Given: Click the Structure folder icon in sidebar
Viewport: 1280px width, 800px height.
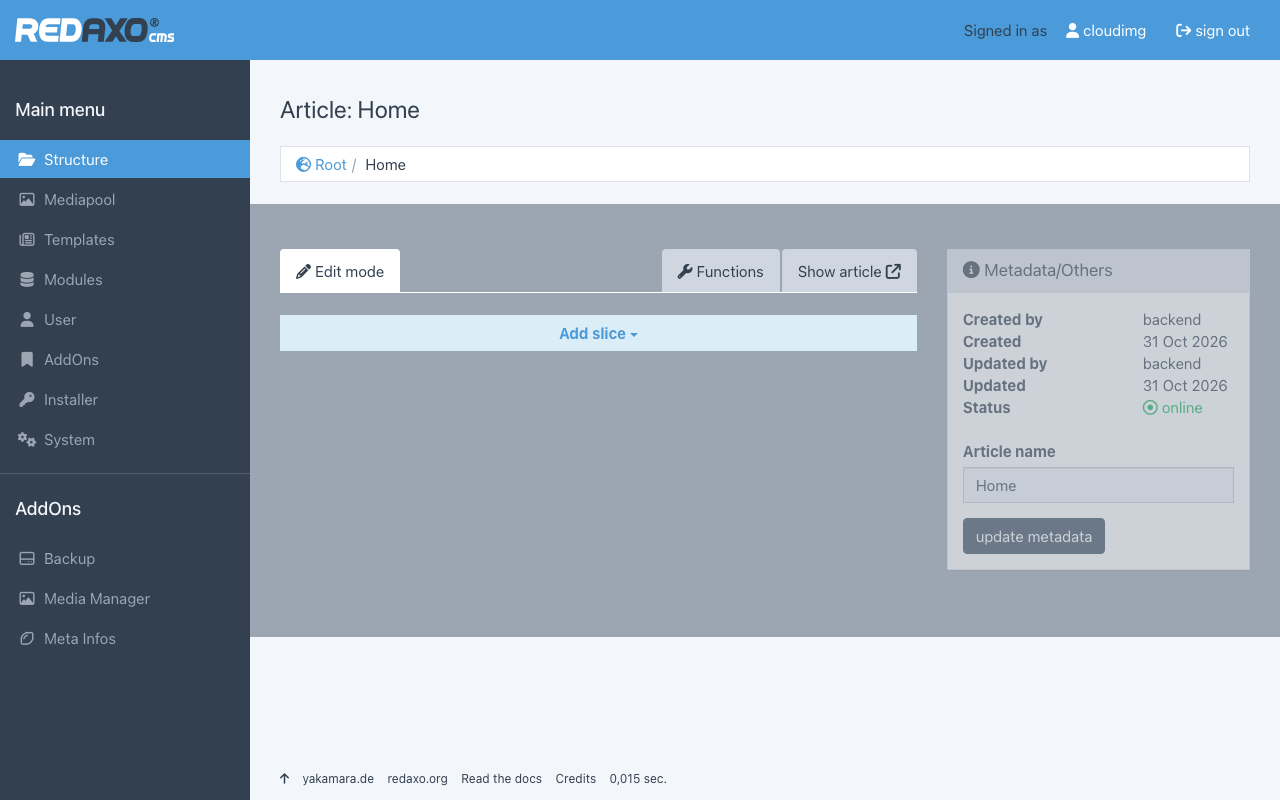Looking at the screenshot, I should coord(27,160).
